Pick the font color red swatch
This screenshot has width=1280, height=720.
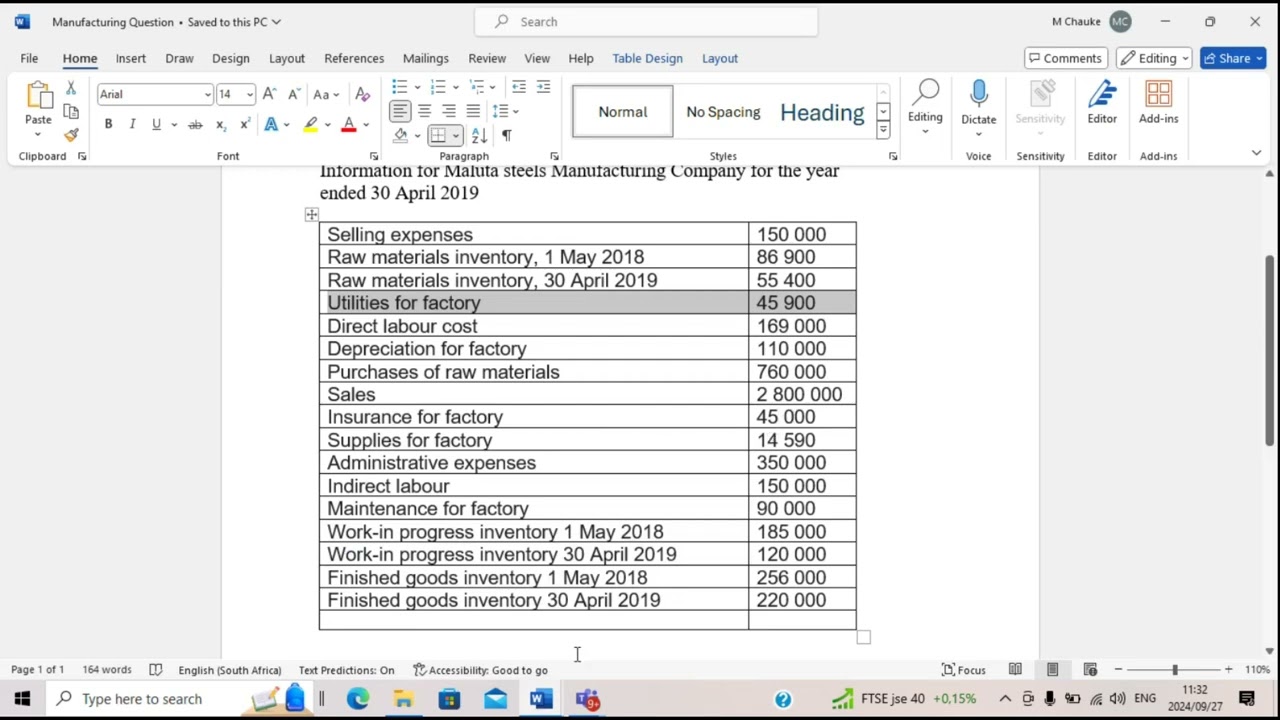coord(348,124)
